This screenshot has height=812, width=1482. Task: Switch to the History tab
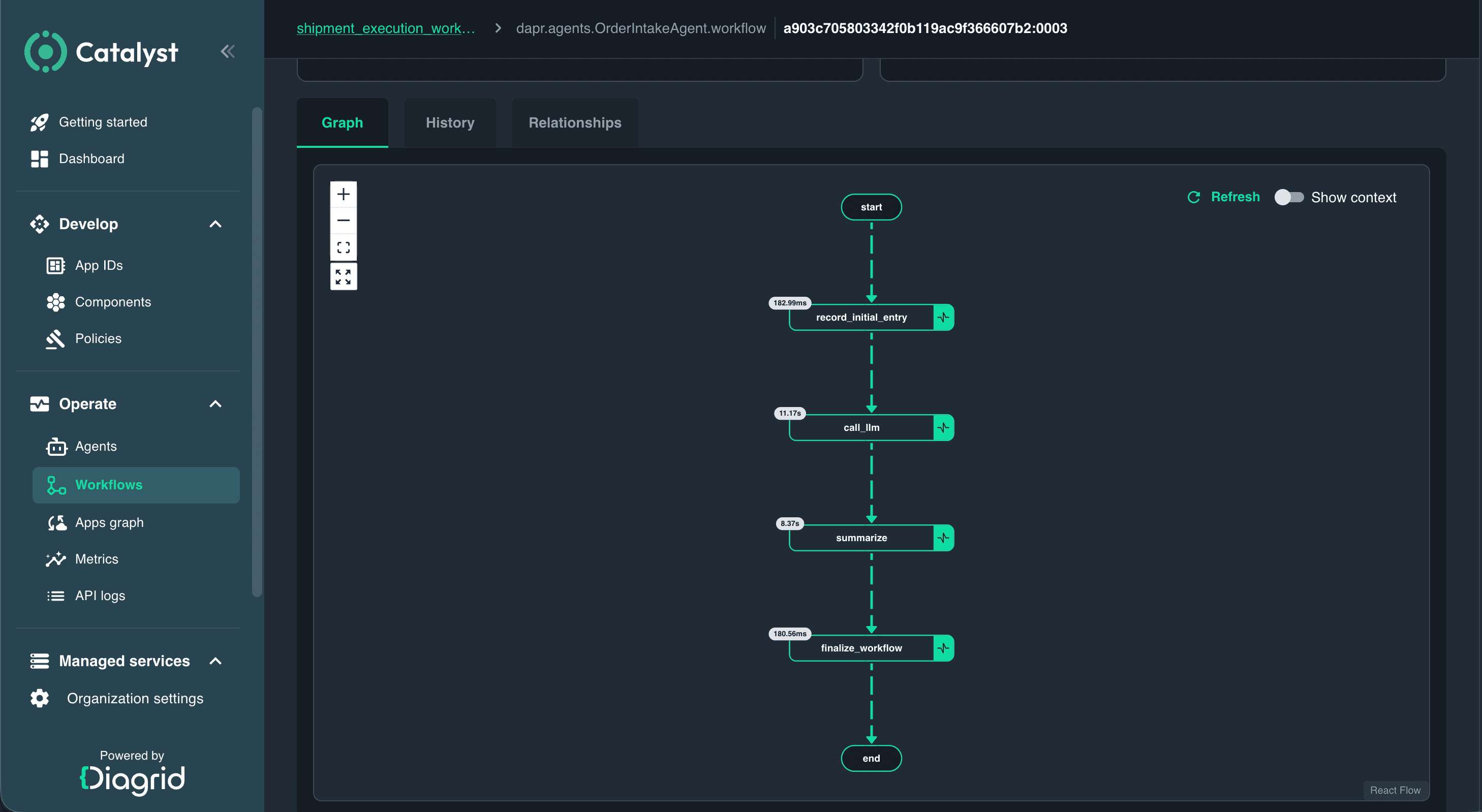pos(450,122)
